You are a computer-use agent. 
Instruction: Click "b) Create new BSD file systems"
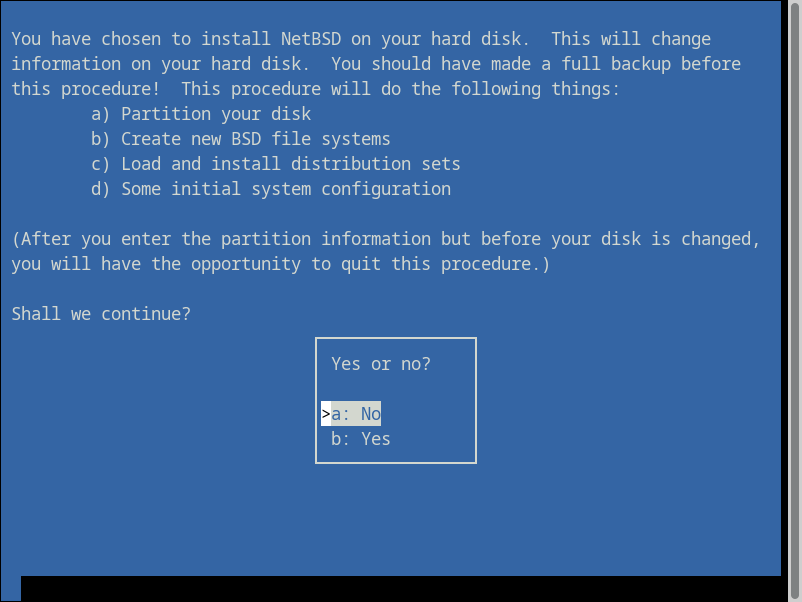(x=241, y=139)
